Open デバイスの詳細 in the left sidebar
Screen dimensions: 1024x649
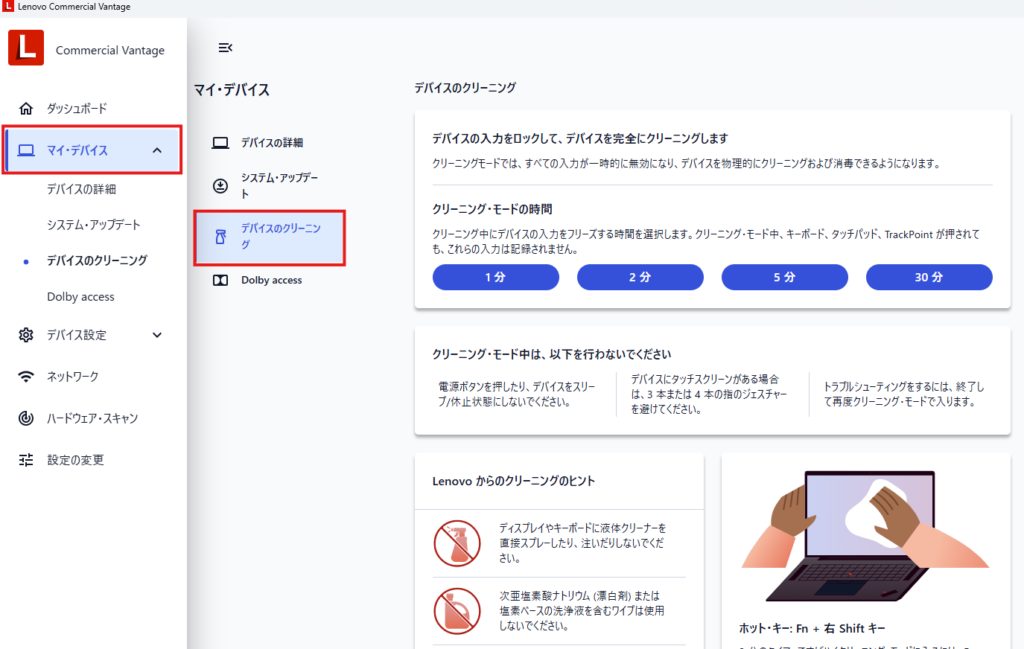(x=81, y=189)
